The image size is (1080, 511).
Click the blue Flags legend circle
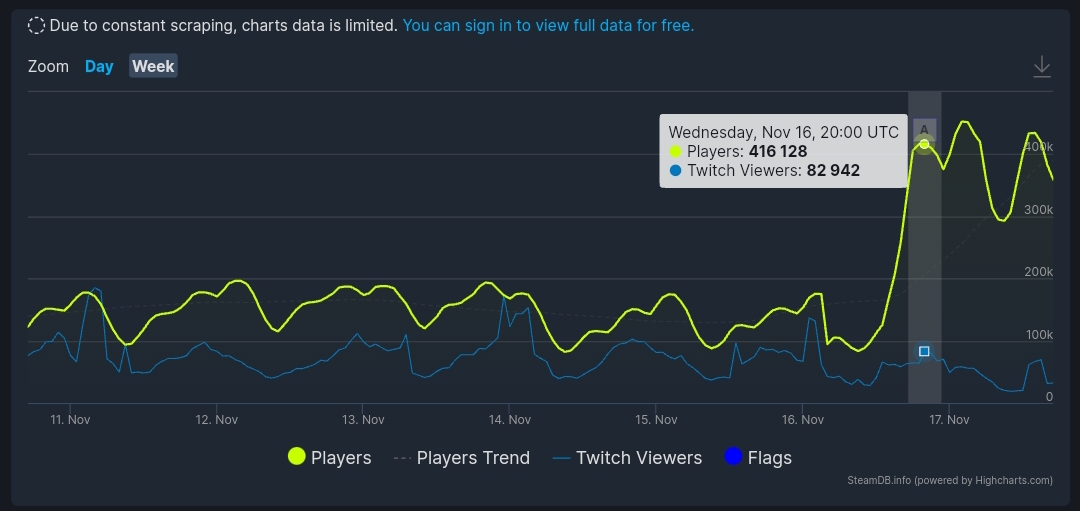click(733, 457)
